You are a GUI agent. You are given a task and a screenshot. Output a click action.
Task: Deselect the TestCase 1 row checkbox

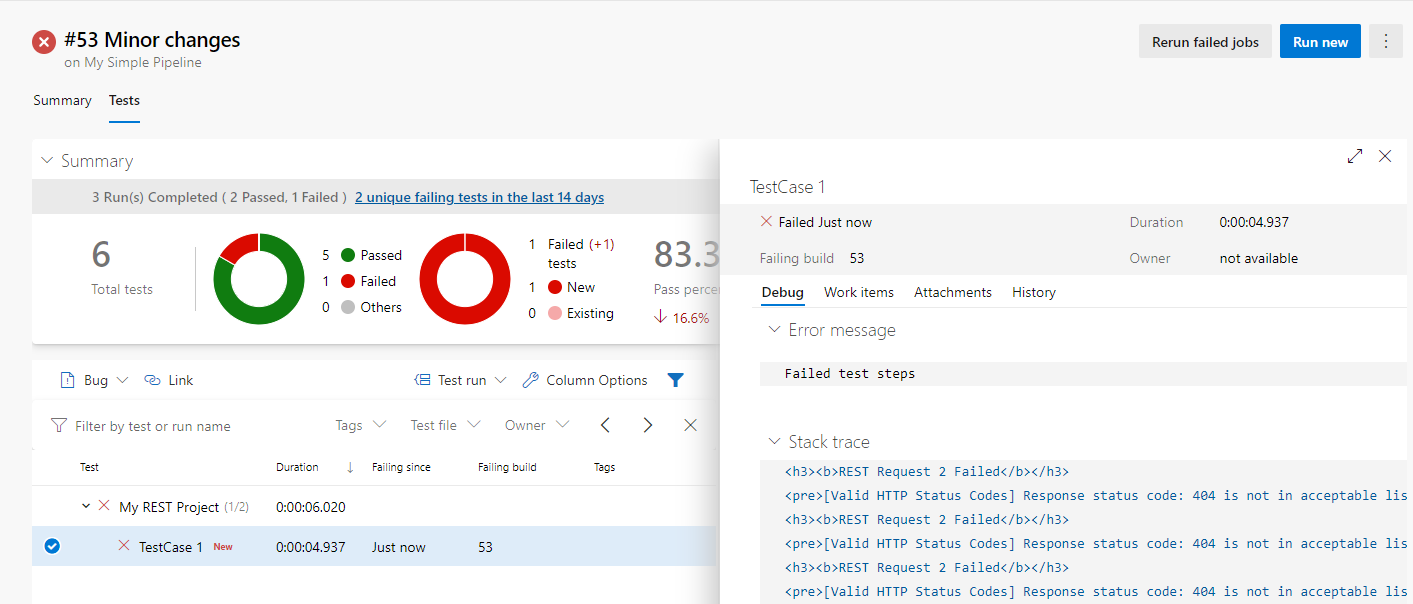click(x=52, y=546)
